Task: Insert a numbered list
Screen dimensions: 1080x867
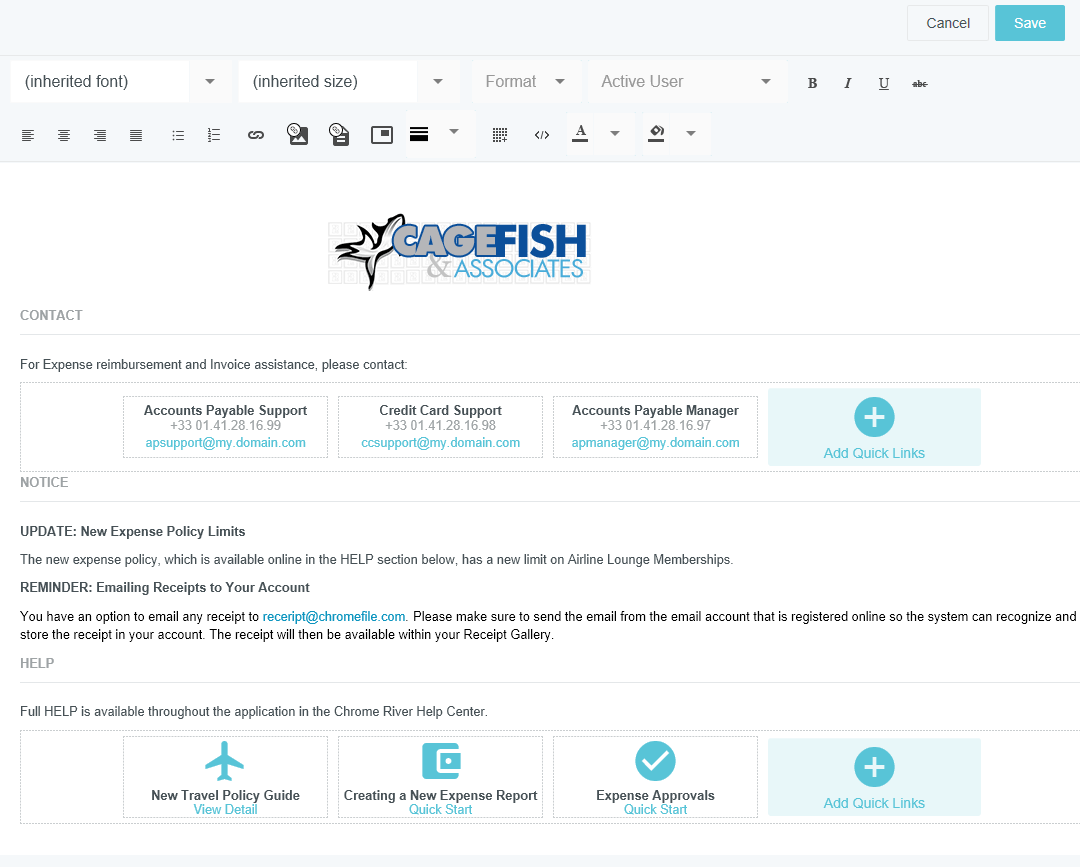Action: (214, 135)
